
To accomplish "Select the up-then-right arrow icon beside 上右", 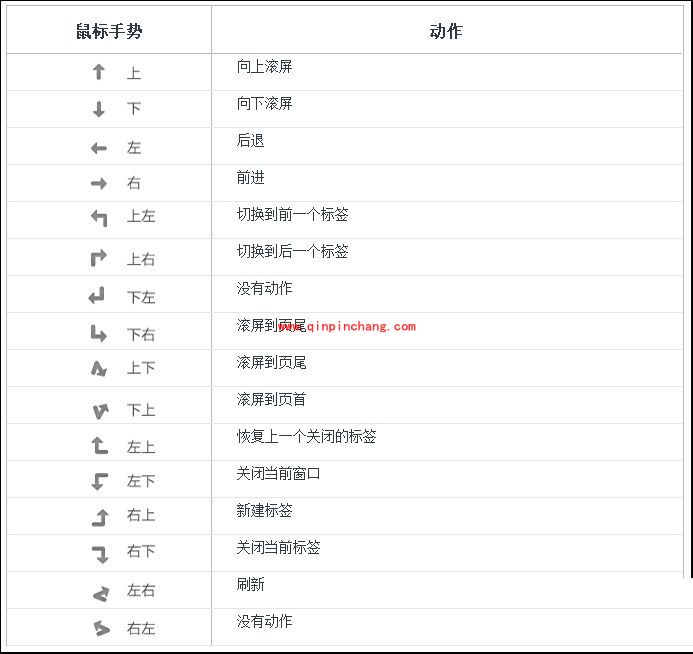I will tap(99, 258).
